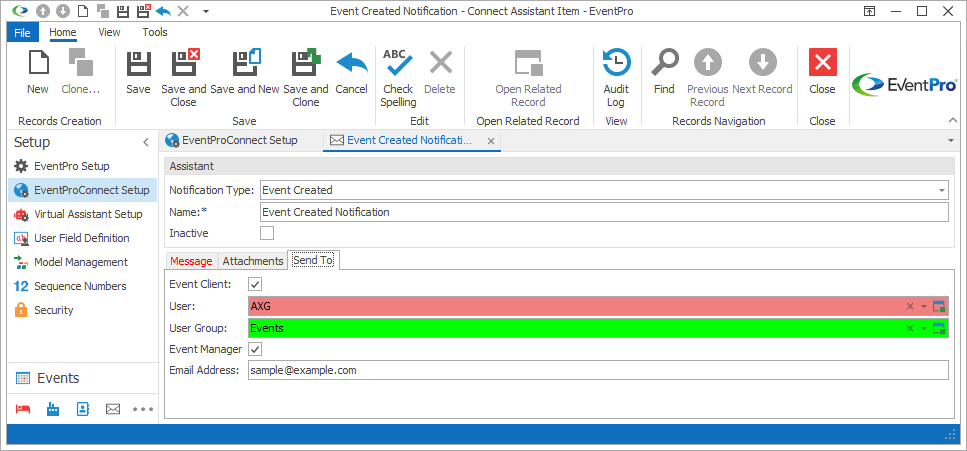967x451 pixels.
Task: Cancel changes with ribbon Cancel arrow
Action: click(352, 72)
